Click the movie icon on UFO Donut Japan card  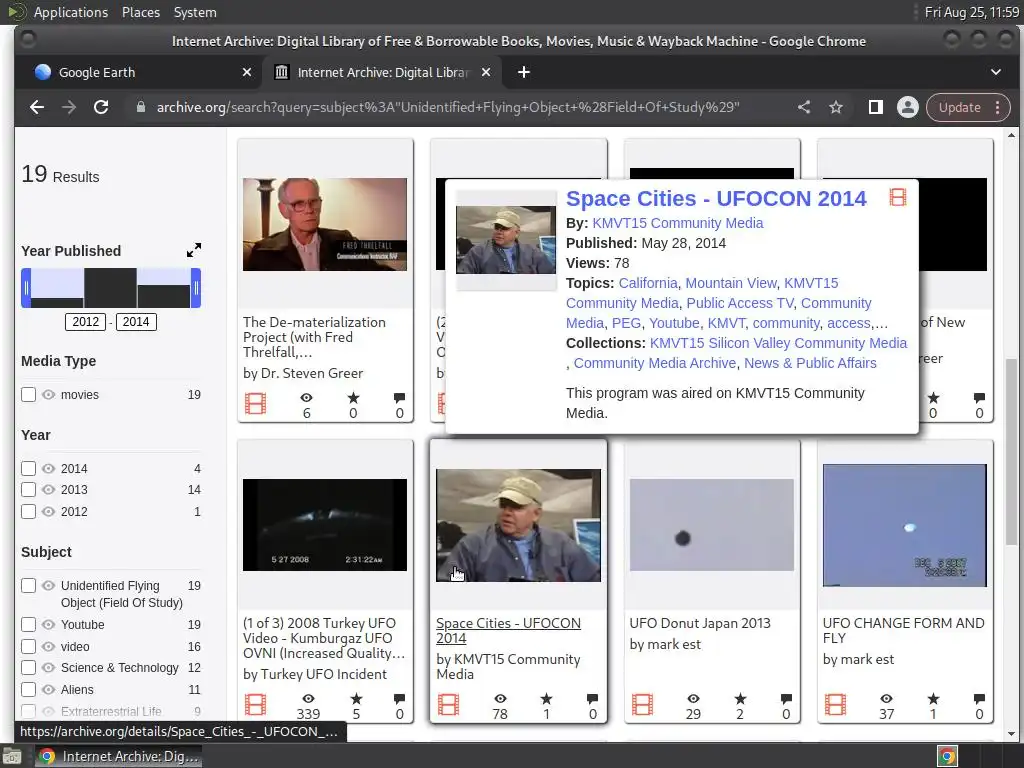tap(642, 705)
